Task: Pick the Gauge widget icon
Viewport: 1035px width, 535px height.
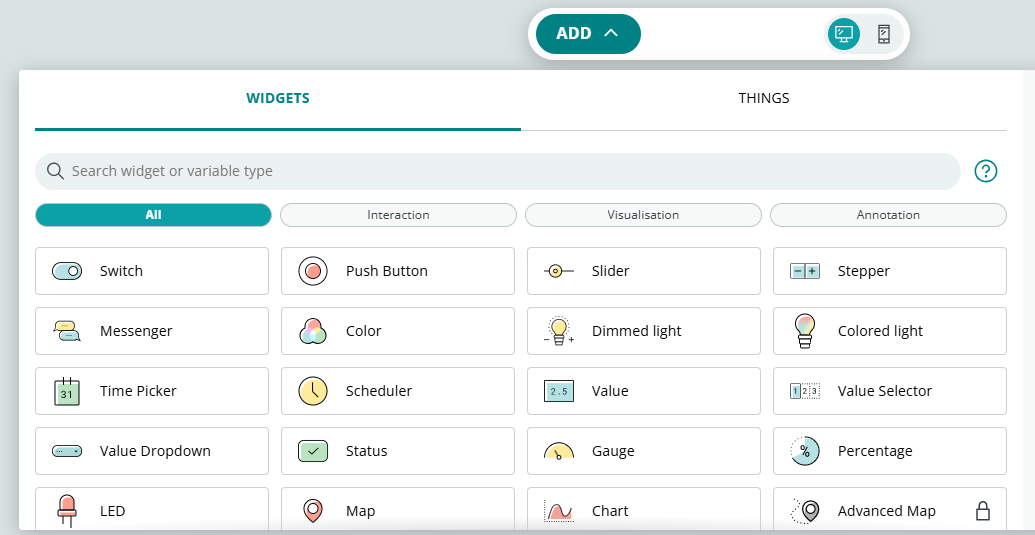Action: coord(559,451)
